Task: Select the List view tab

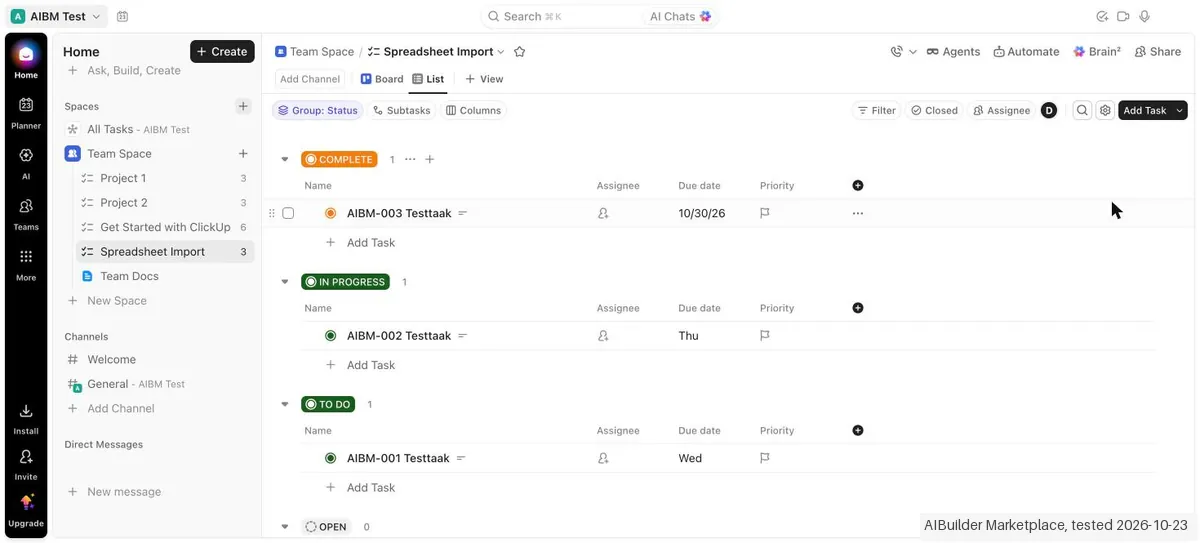Action: click(428, 79)
